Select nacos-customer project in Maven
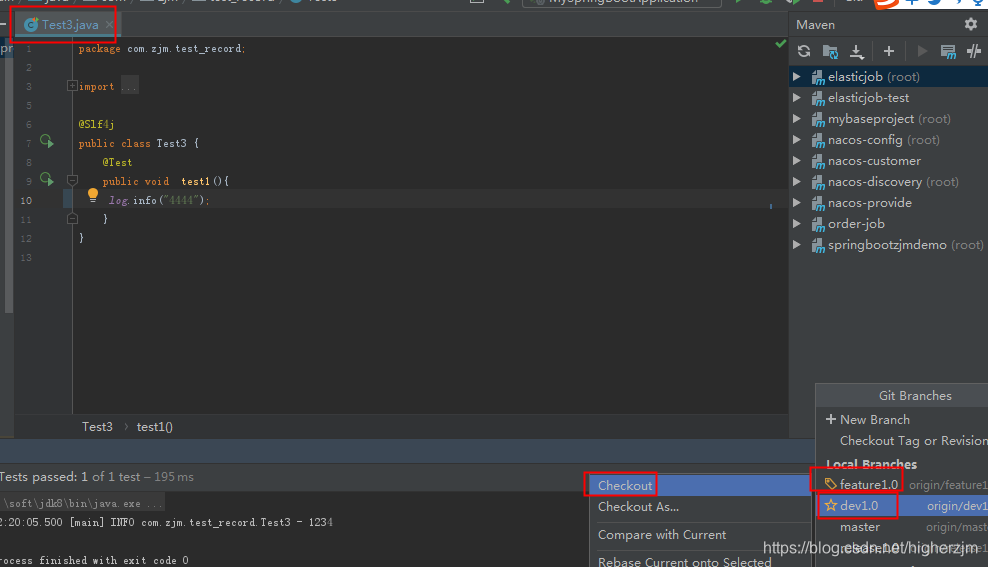Image resolution: width=988 pixels, height=567 pixels. tap(888, 161)
